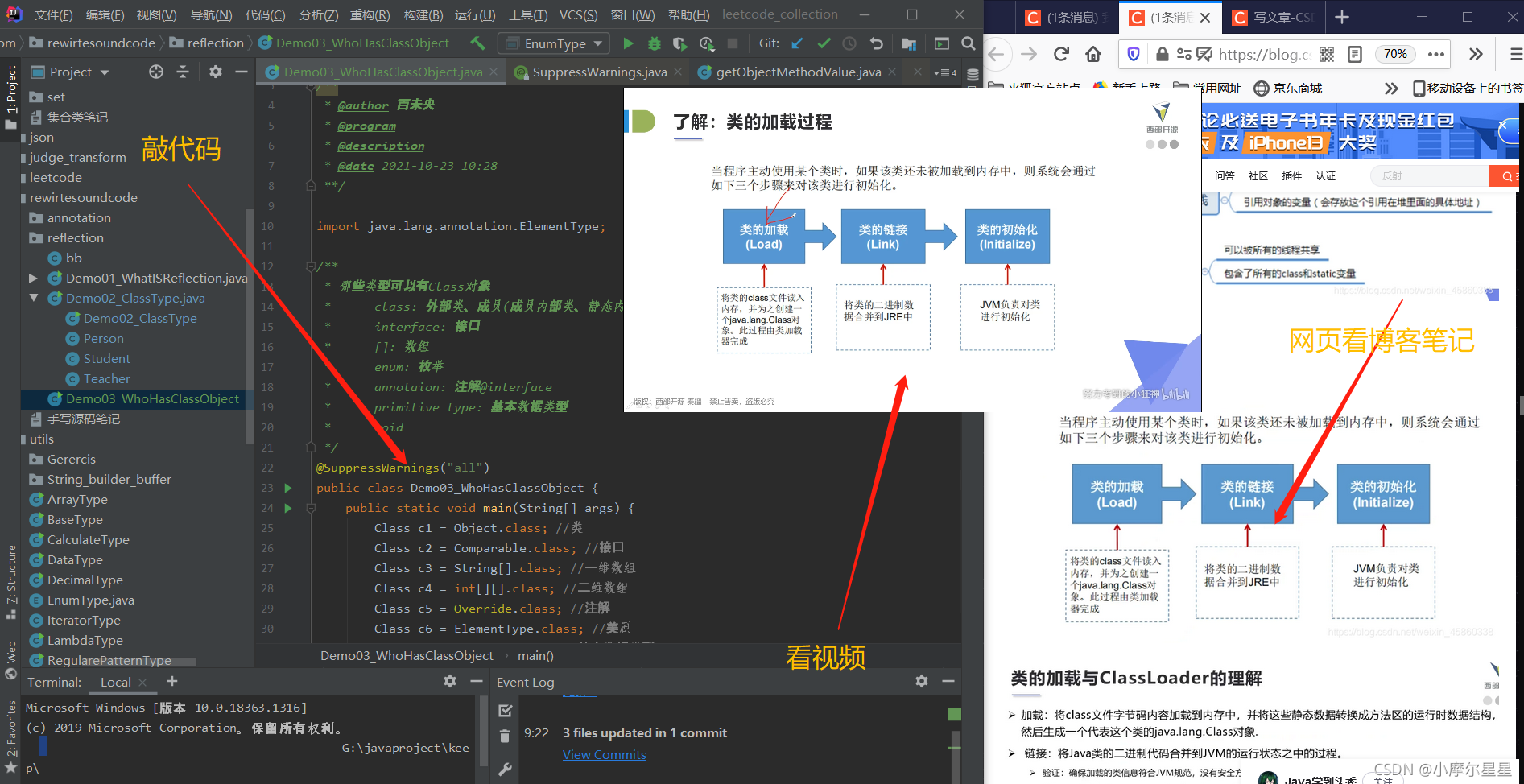The height and width of the screenshot is (784, 1524).
Task: Open Firefox toolbar overflow menu
Action: [x=1476, y=54]
